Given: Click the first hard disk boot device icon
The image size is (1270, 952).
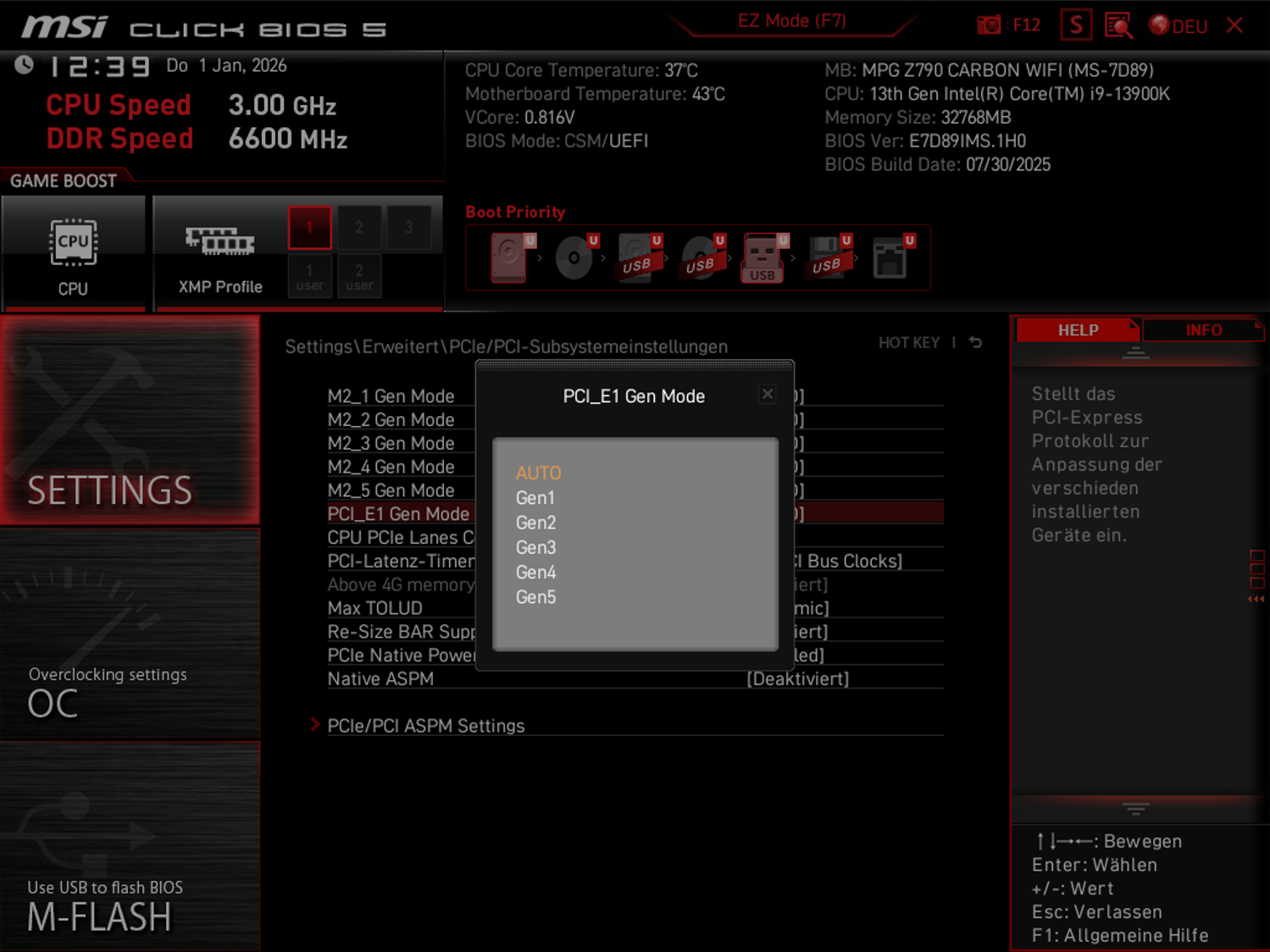Looking at the screenshot, I should pos(511,257).
